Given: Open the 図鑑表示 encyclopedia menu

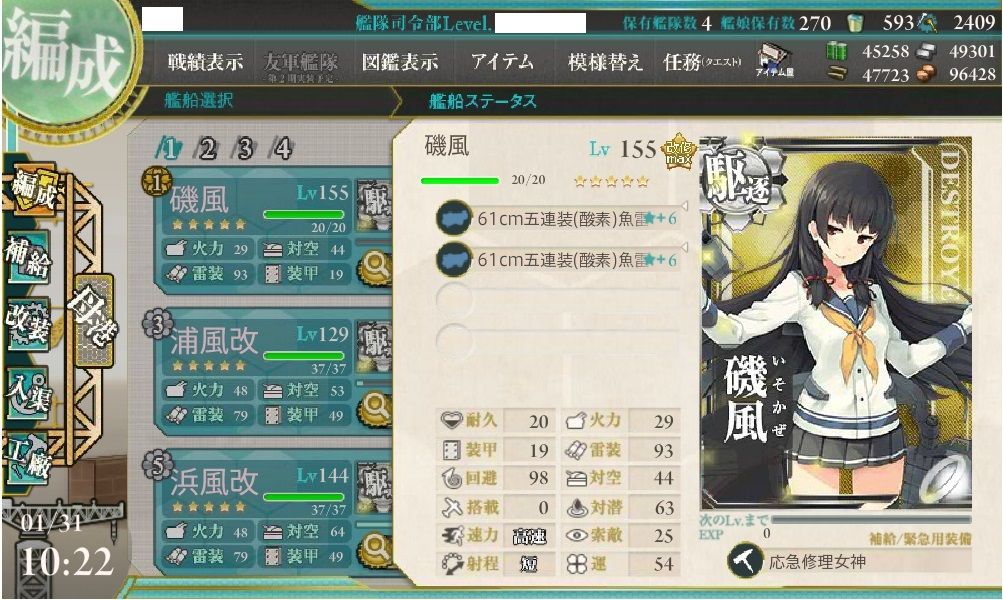Looking at the screenshot, I should pos(400,62).
